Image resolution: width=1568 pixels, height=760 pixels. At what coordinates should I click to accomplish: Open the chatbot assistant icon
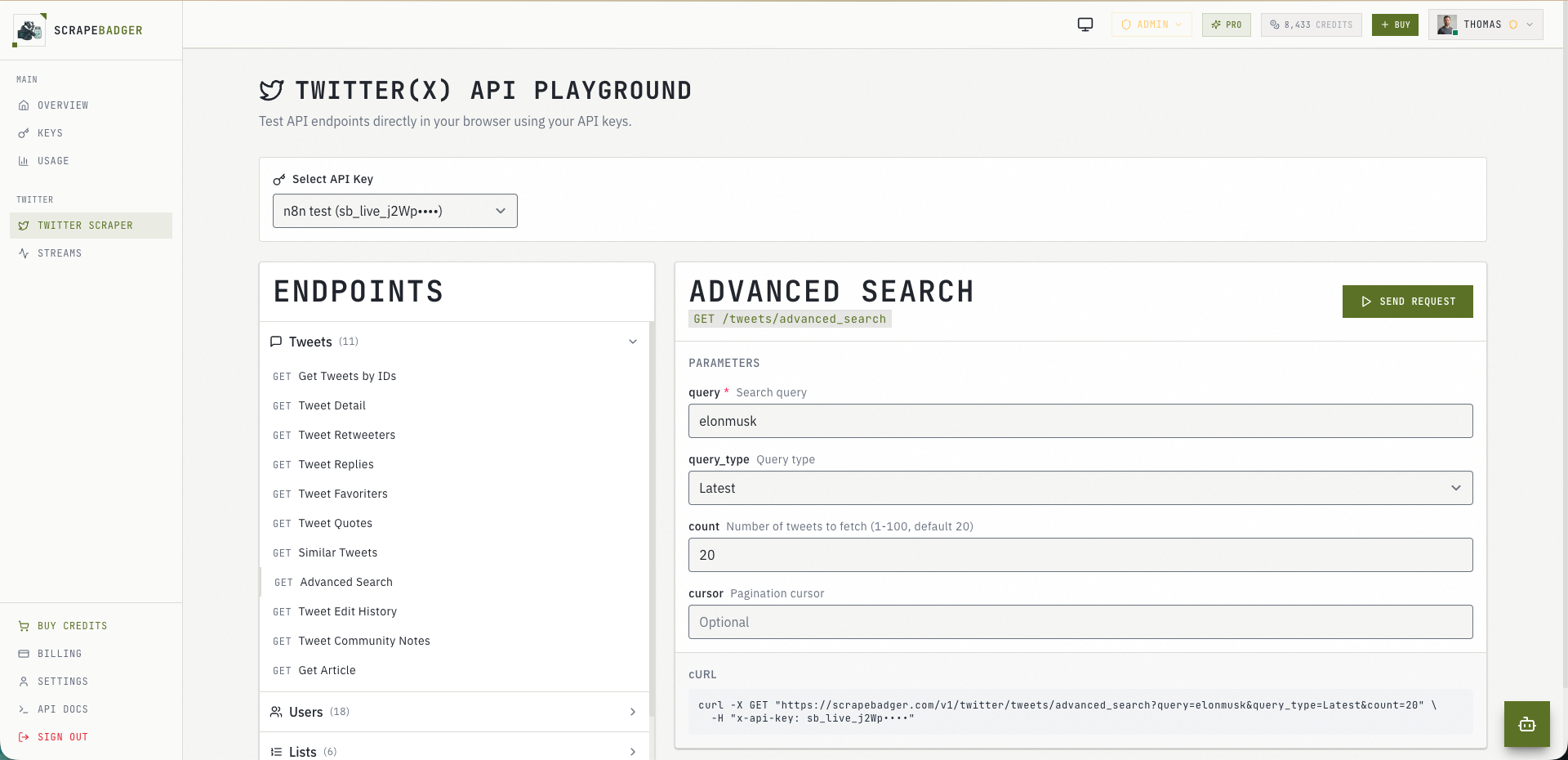(x=1526, y=724)
